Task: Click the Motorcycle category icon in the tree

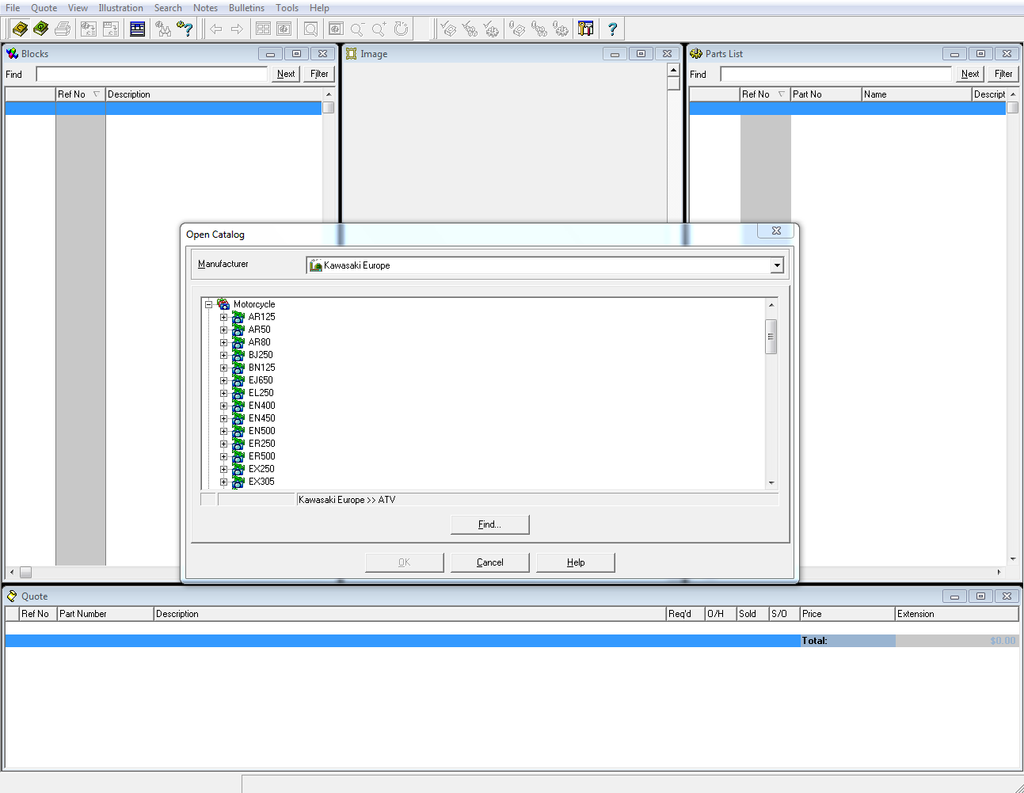Action: click(223, 304)
